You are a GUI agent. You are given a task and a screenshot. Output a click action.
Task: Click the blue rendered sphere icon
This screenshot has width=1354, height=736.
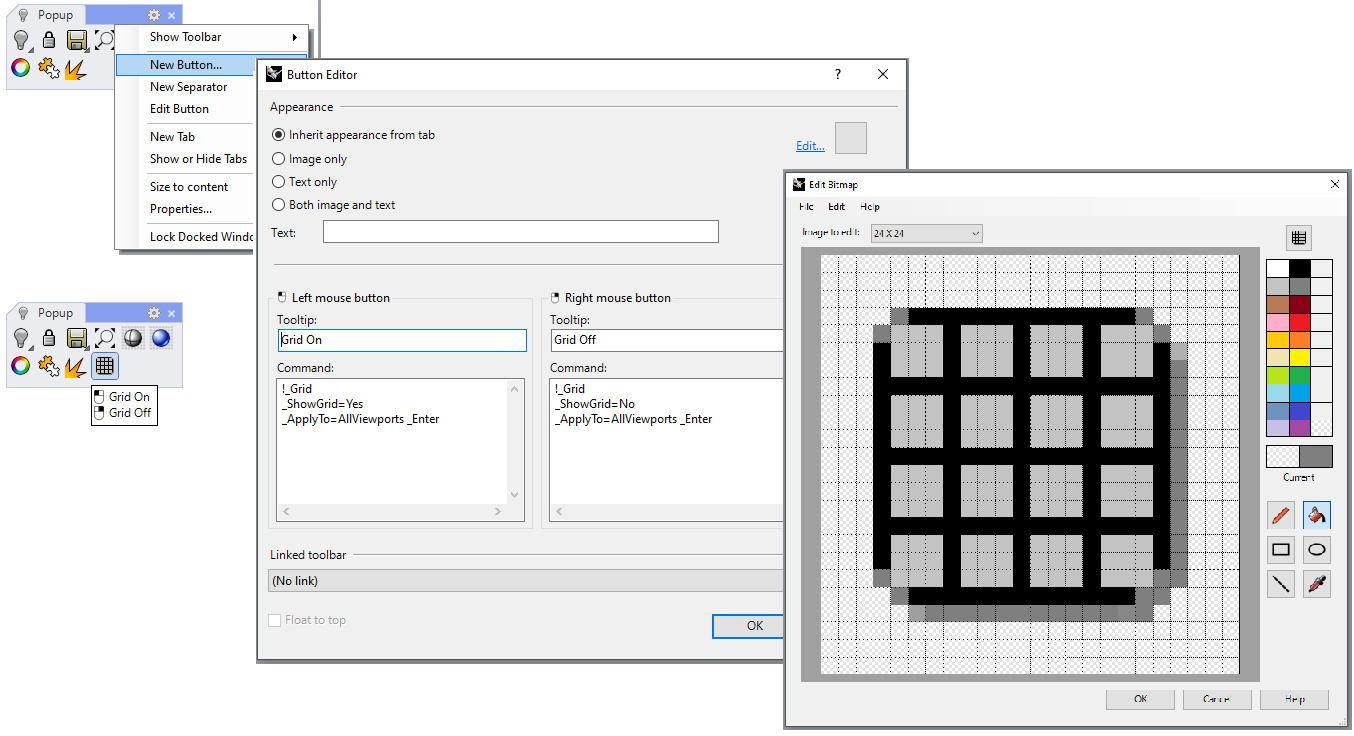[x=160, y=339]
